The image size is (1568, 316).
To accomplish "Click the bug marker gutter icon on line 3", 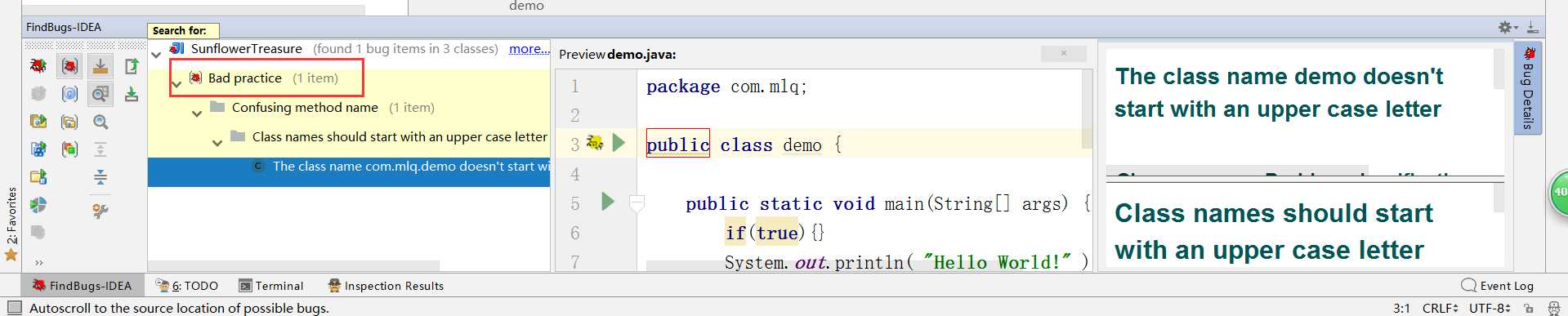I will (595, 143).
